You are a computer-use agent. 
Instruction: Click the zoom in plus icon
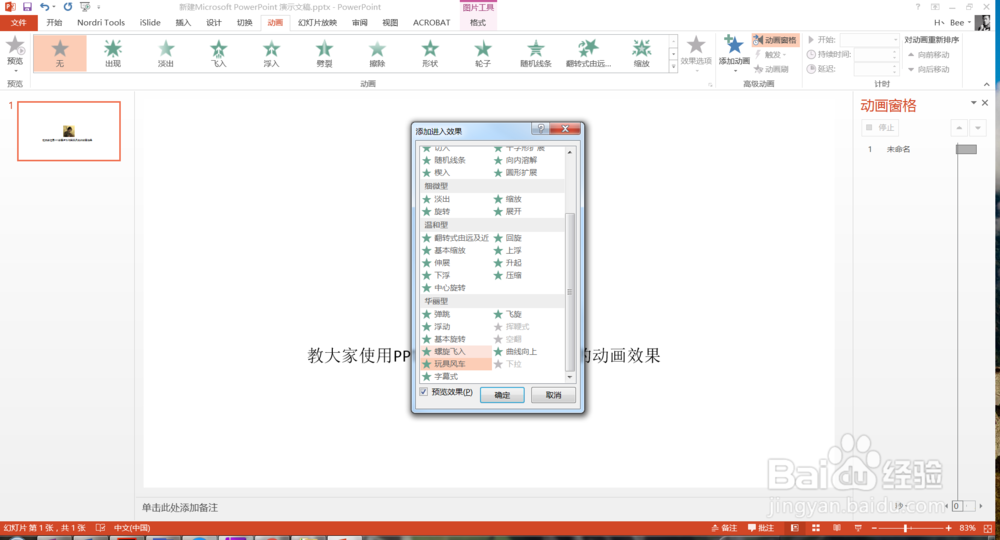pyautogui.click(x=949, y=528)
